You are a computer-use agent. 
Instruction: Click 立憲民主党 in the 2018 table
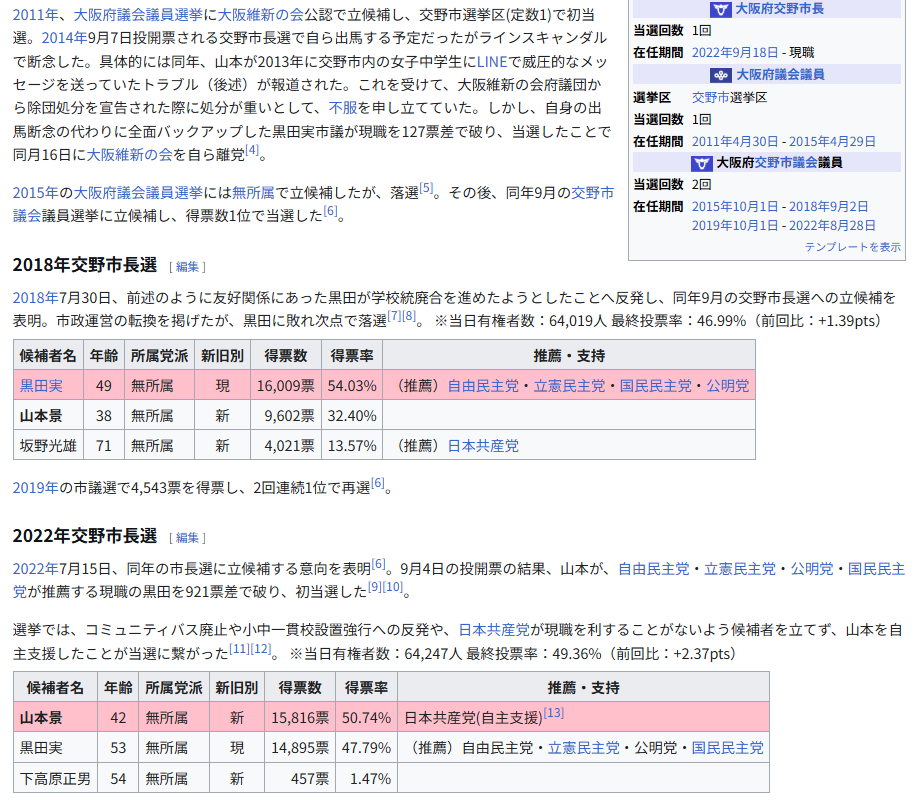click(x=569, y=386)
